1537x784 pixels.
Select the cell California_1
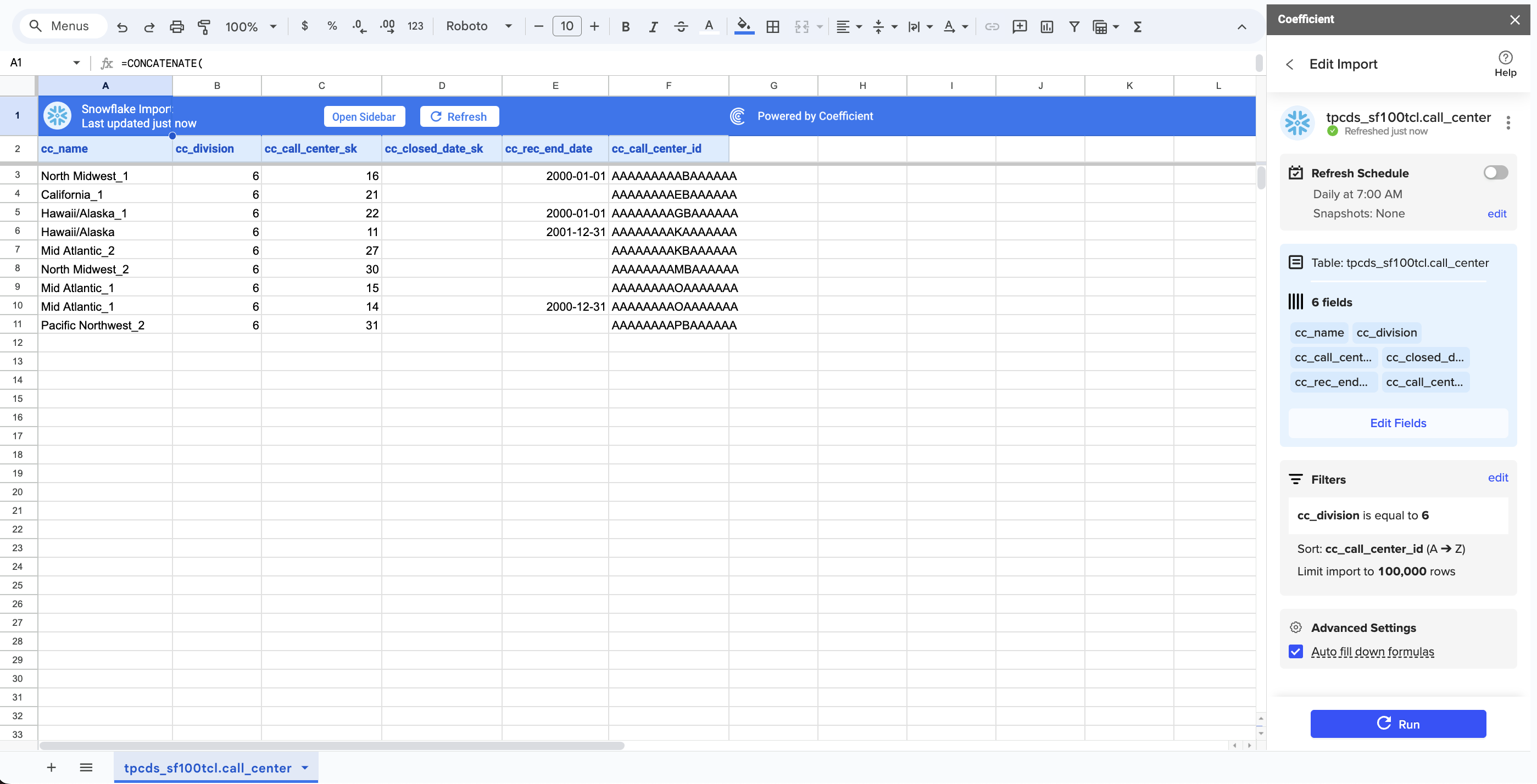click(105, 194)
